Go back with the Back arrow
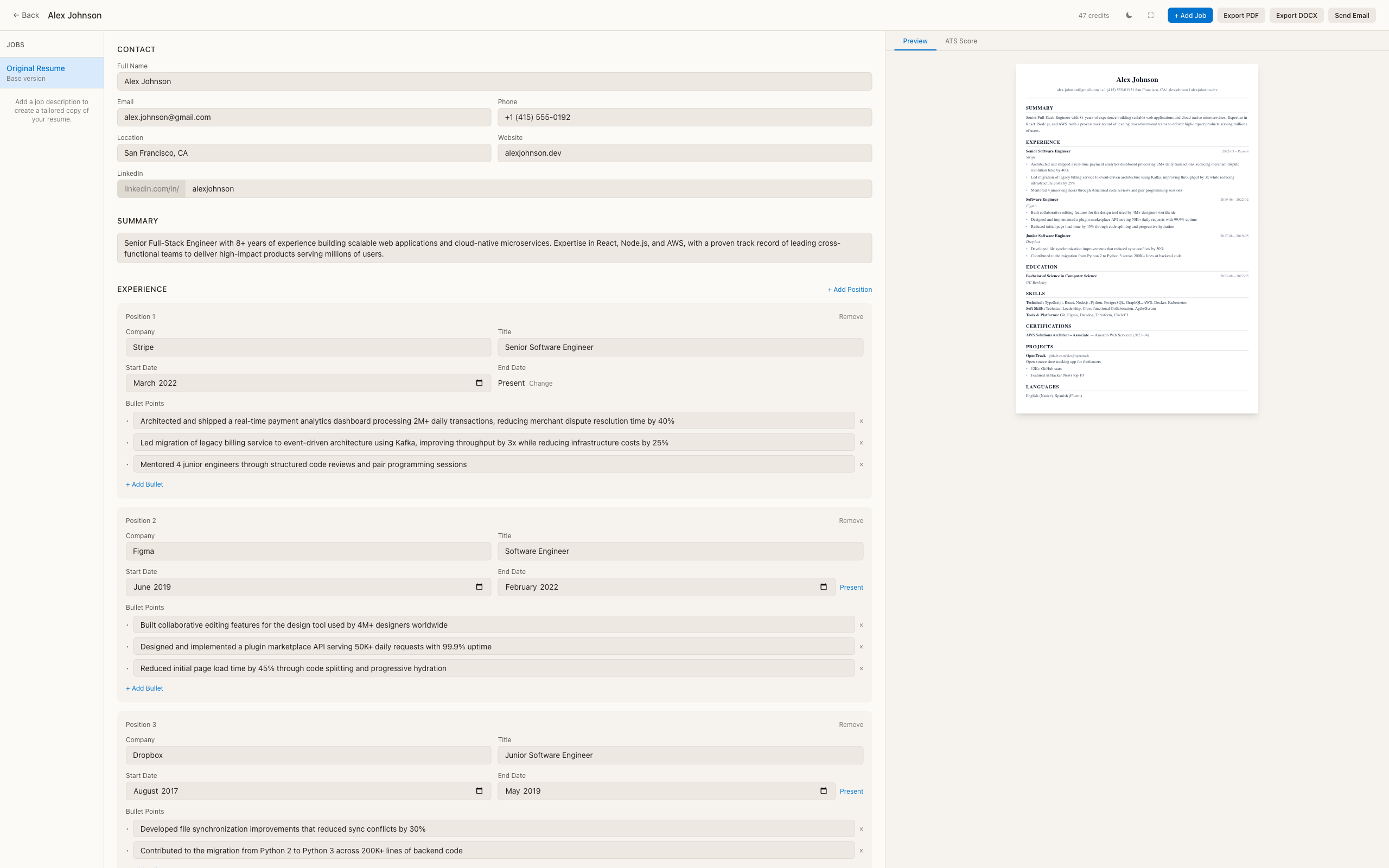 (27, 16)
